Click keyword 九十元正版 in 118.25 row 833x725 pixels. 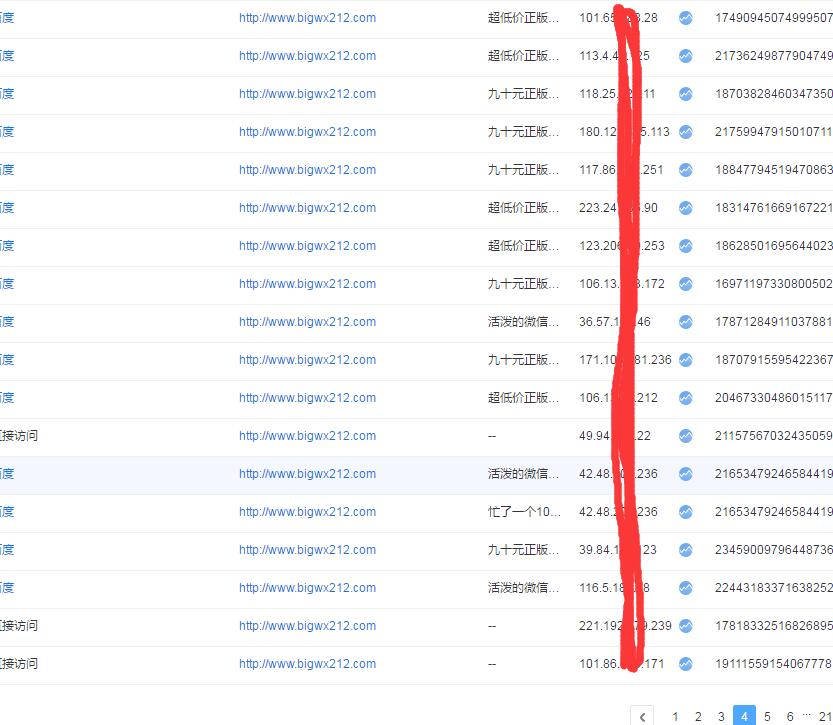coord(523,94)
